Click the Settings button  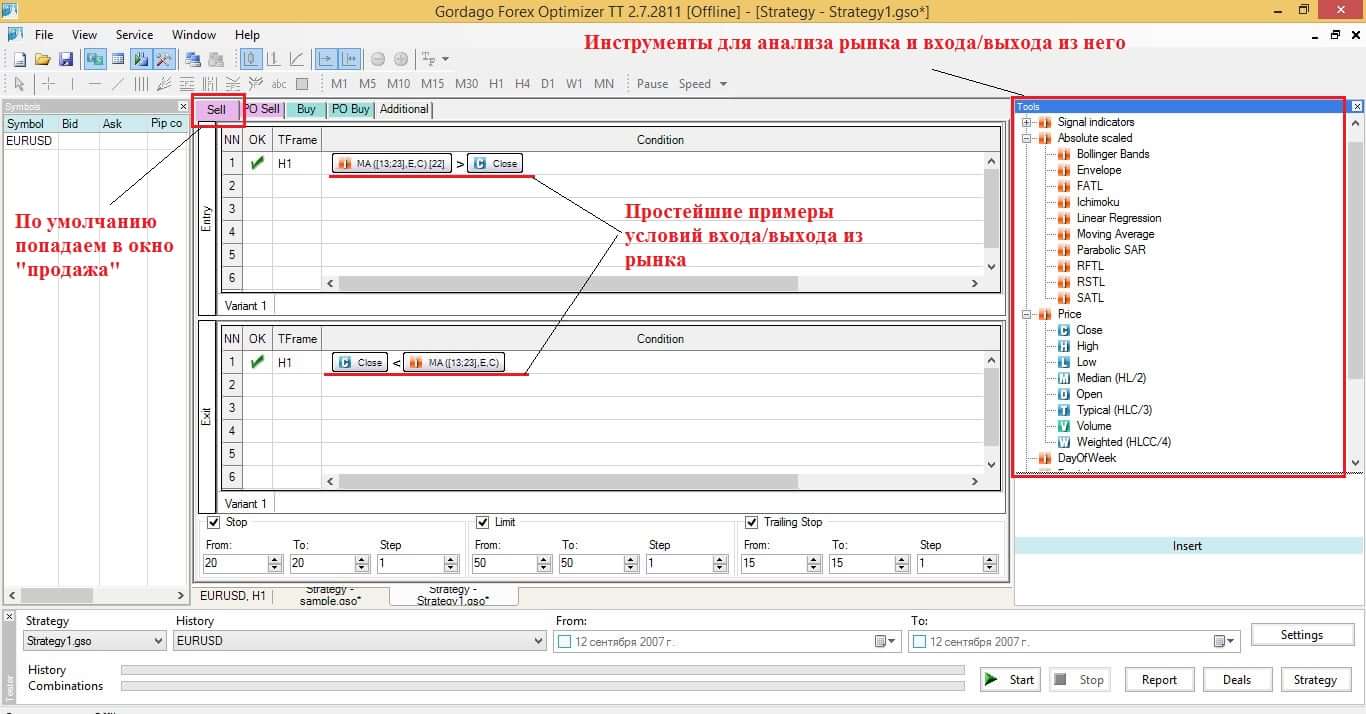1301,635
